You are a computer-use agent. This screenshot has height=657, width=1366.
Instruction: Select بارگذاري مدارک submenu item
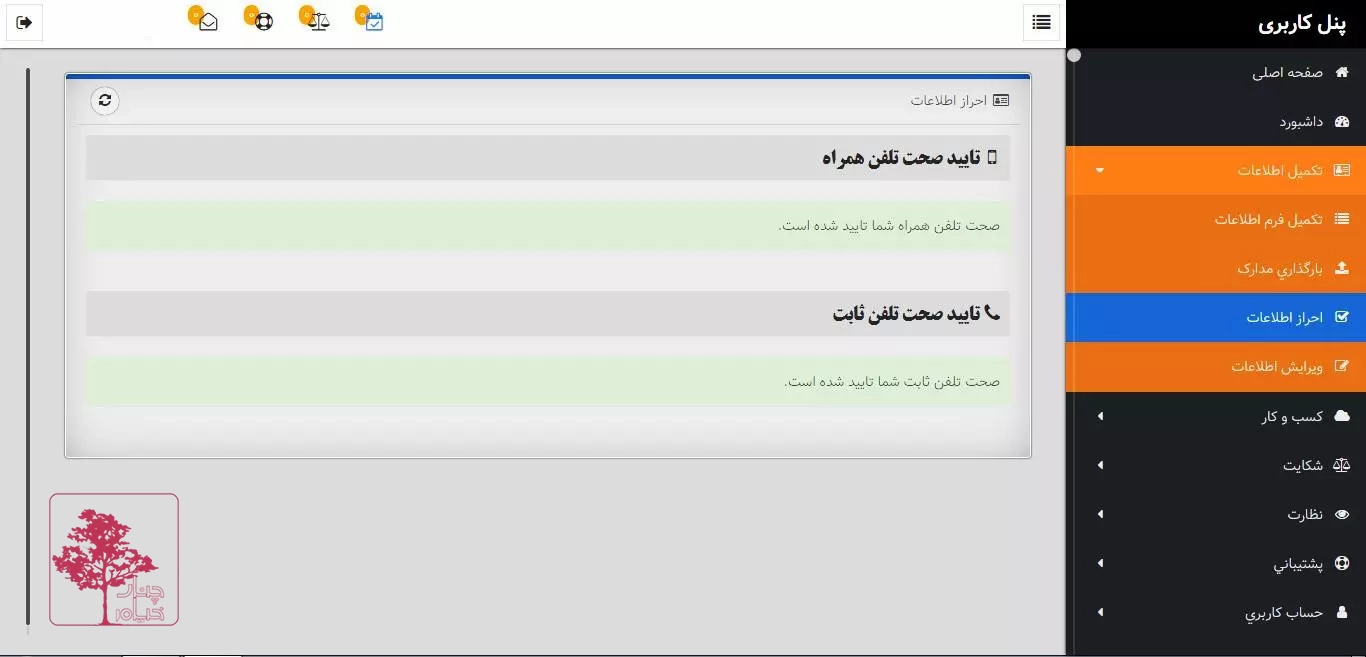(1216, 268)
